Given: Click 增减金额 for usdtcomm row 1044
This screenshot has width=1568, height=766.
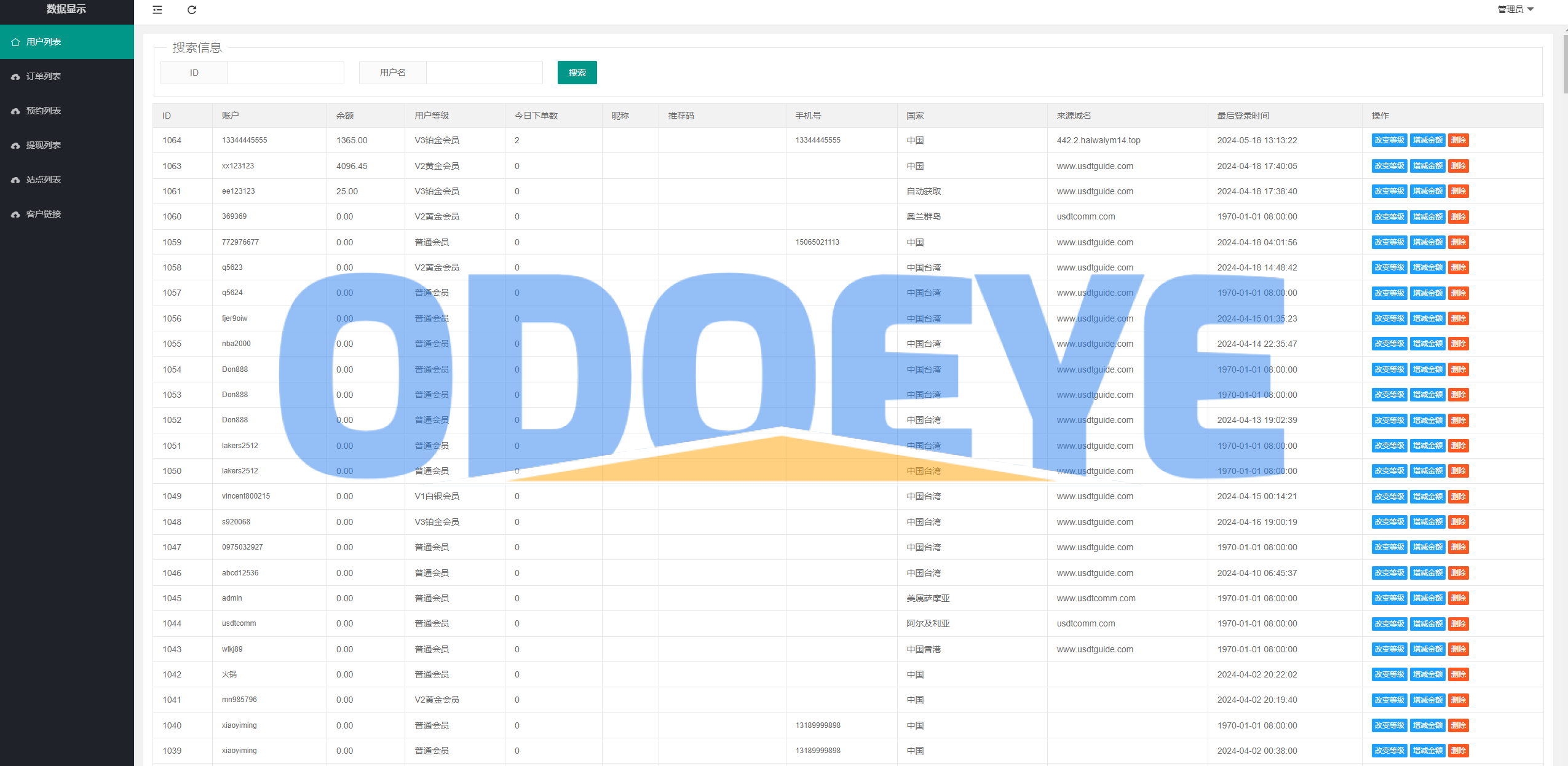Looking at the screenshot, I should pos(1427,623).
